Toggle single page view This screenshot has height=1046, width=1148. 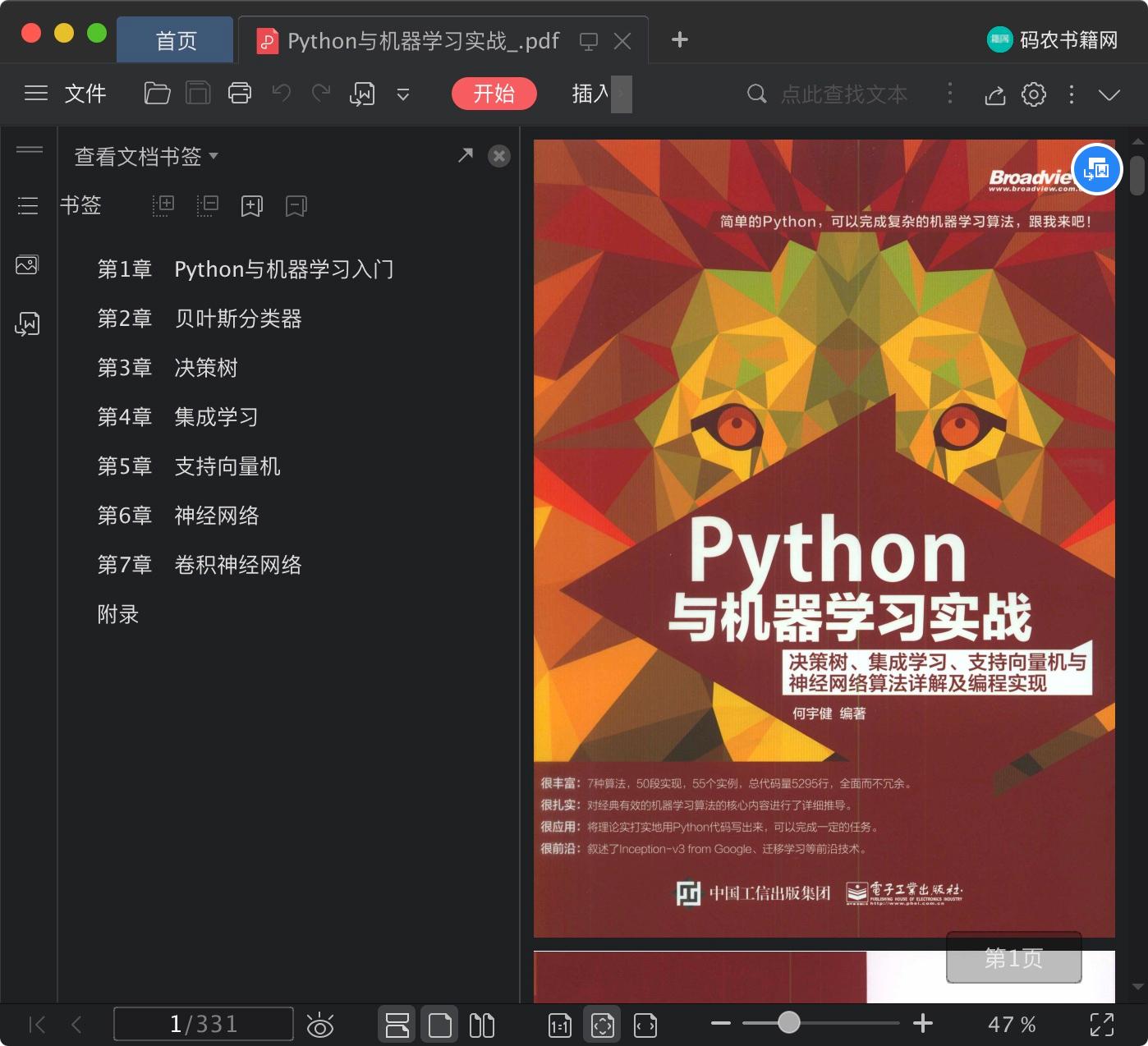point(440,1025)
